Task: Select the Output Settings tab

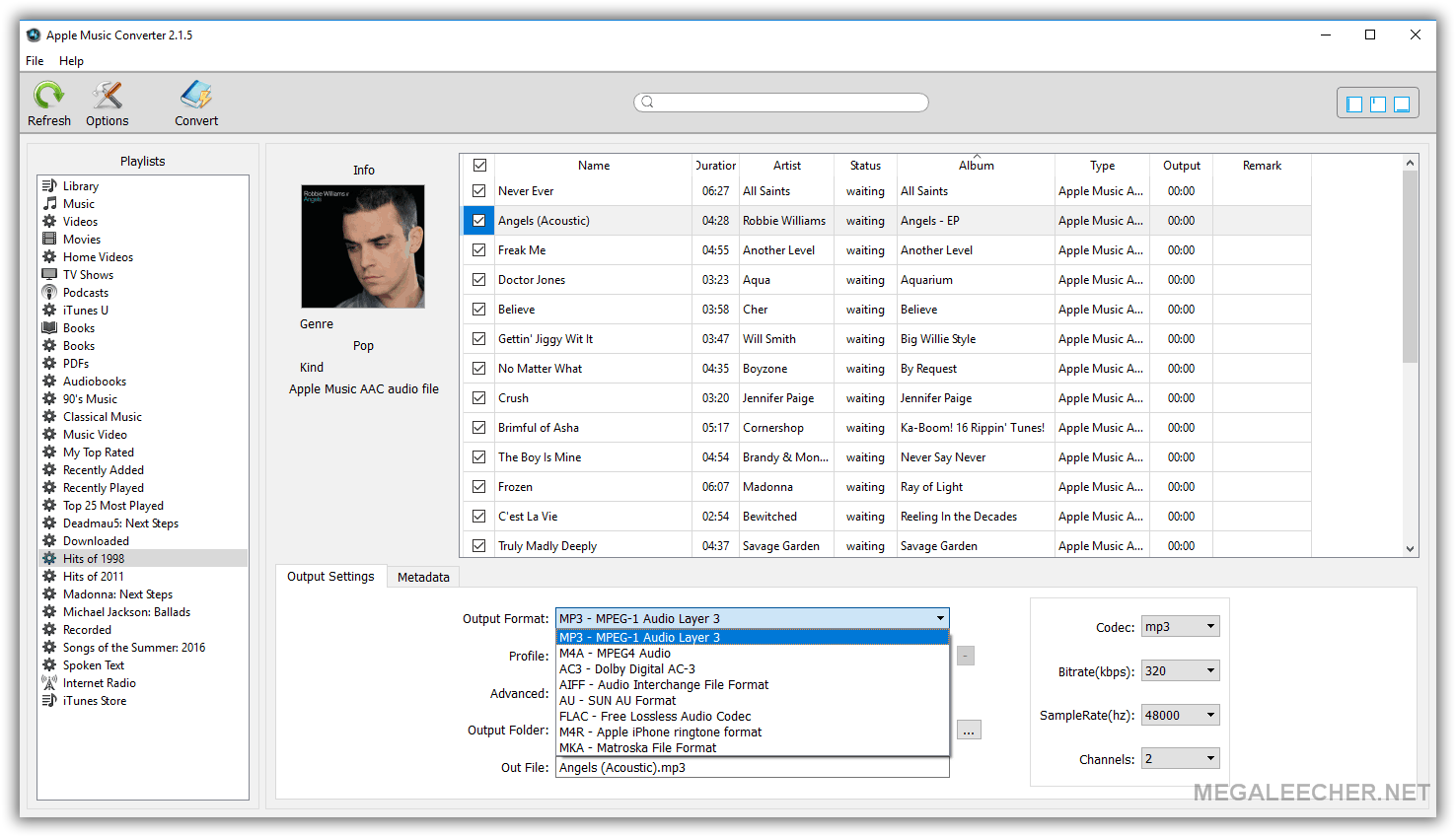Action: (x=330, y=576)
